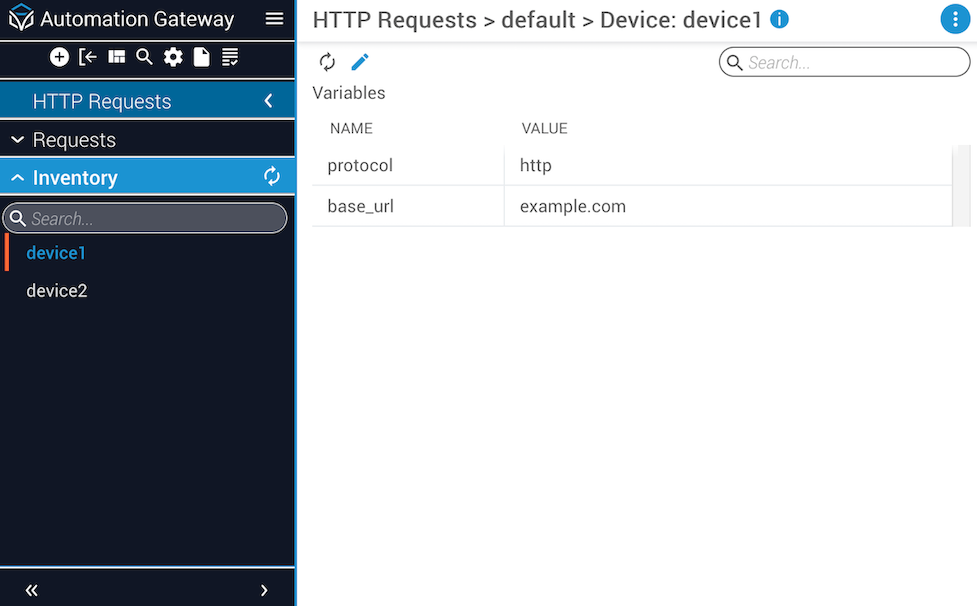Collapse sidebar with double left arrow
Screen dimensions: 977x606
tap(31, 589)
